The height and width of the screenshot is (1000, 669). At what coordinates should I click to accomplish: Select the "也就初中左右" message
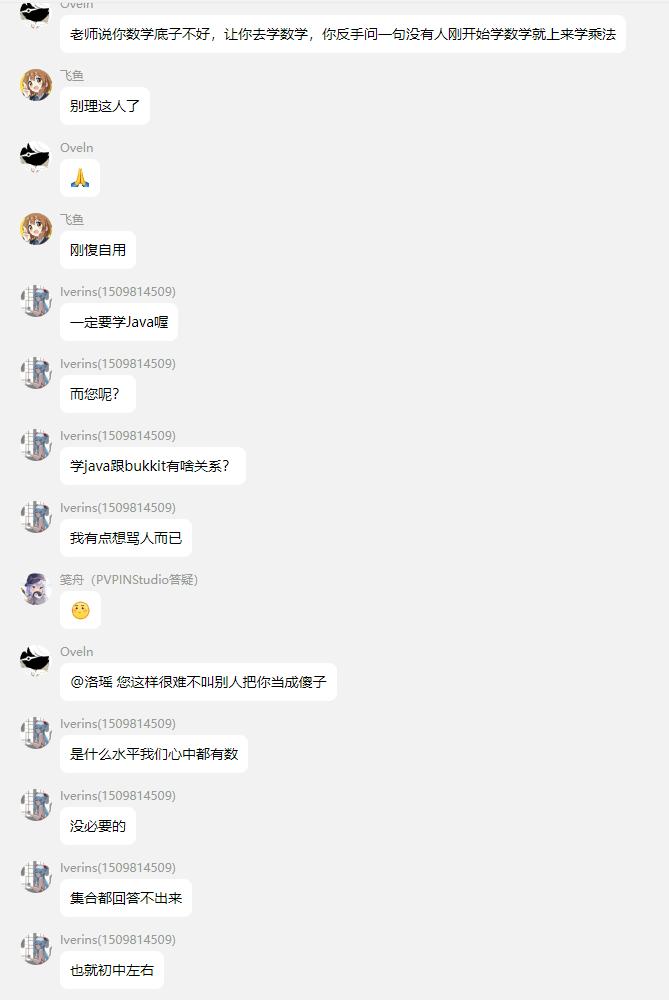click(x=112, y=970)
